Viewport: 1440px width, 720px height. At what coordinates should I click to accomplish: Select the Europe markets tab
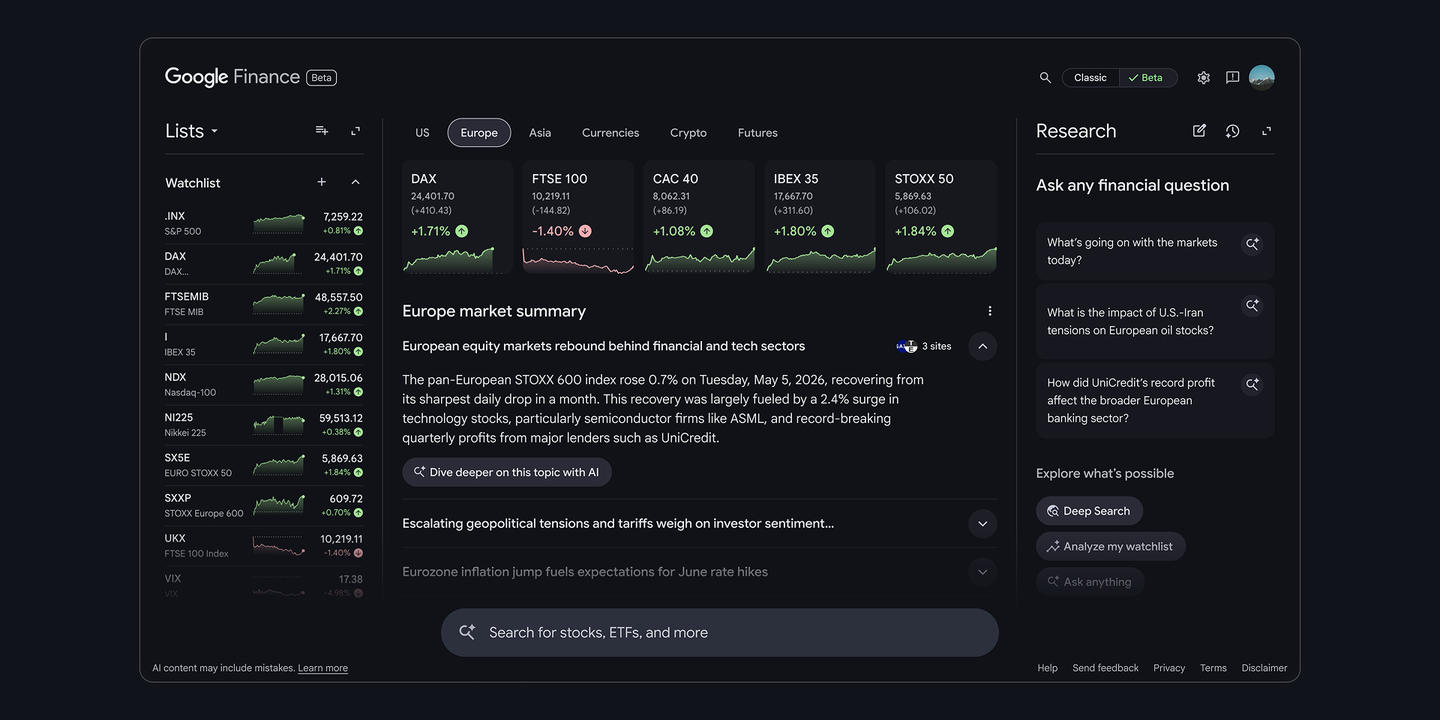[x=479, y=132]
